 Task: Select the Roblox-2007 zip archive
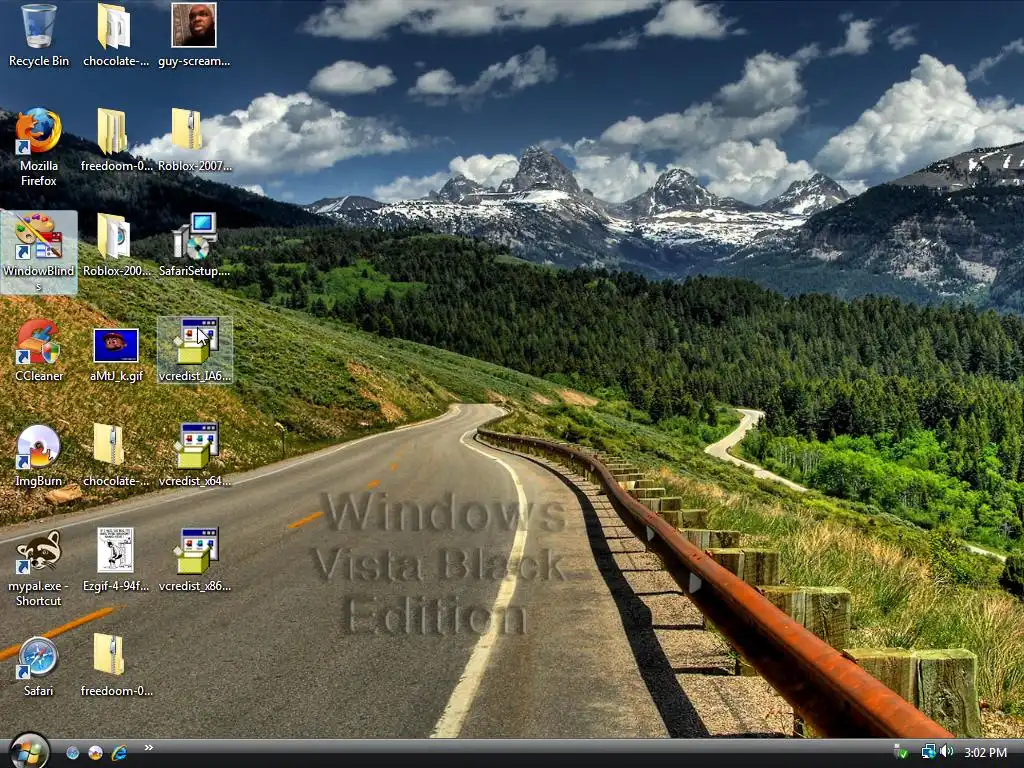[x=194, y=140]
